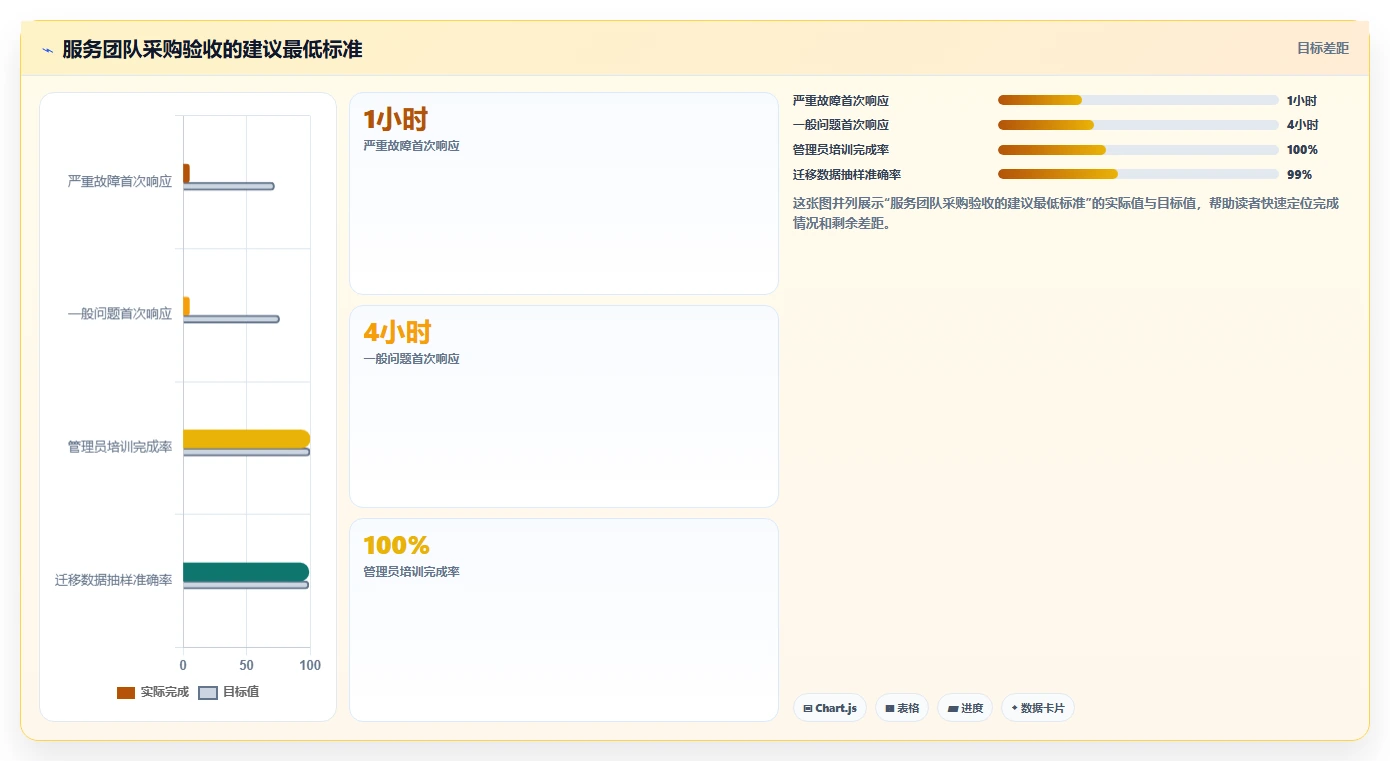This screenshot has height=761, width=1390.
Task: Click the 管理员培训完成率 progress bar
Action: (x=1138, y=150)
